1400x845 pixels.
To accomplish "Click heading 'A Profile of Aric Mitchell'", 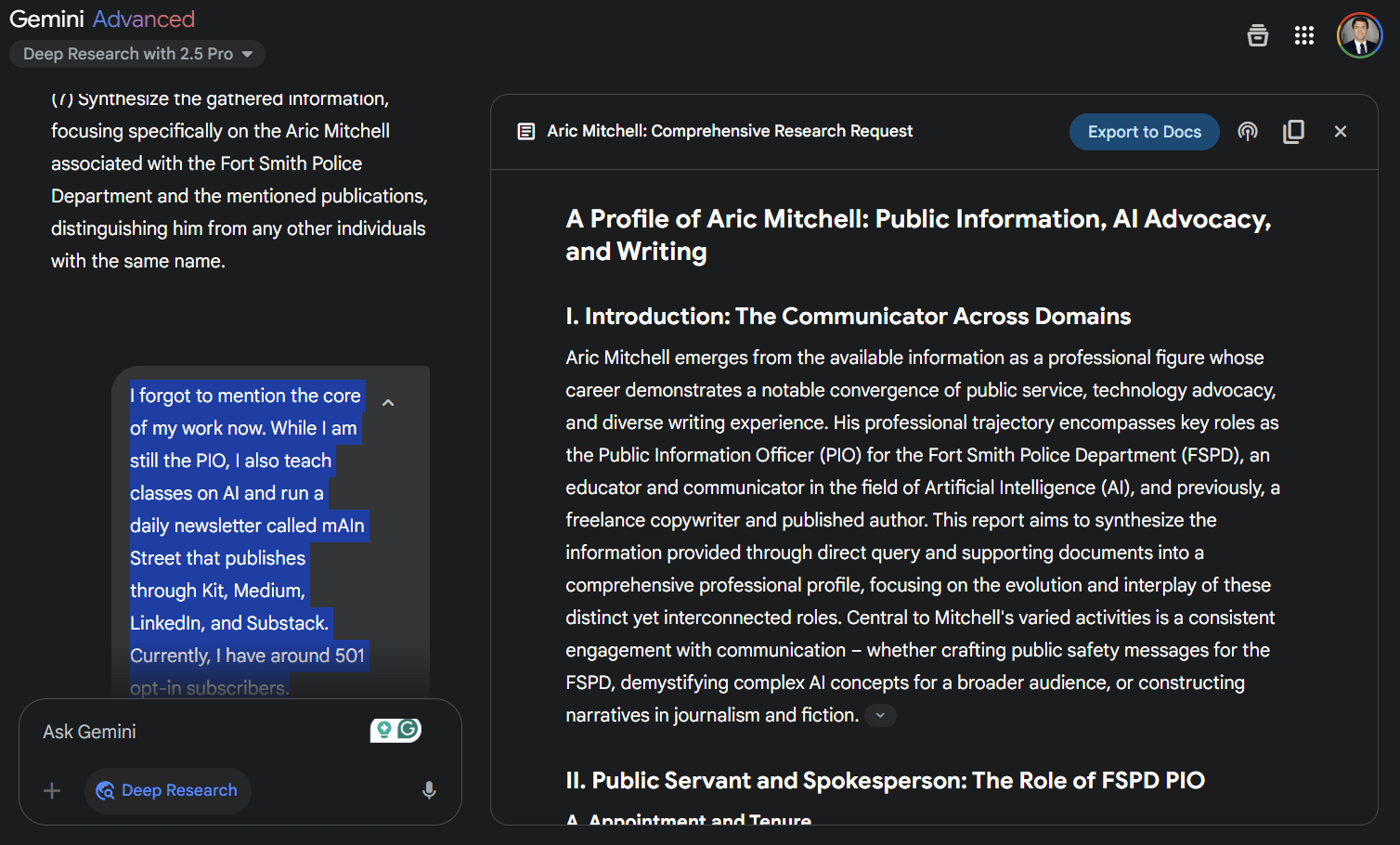I will click(x=918, y=235).
